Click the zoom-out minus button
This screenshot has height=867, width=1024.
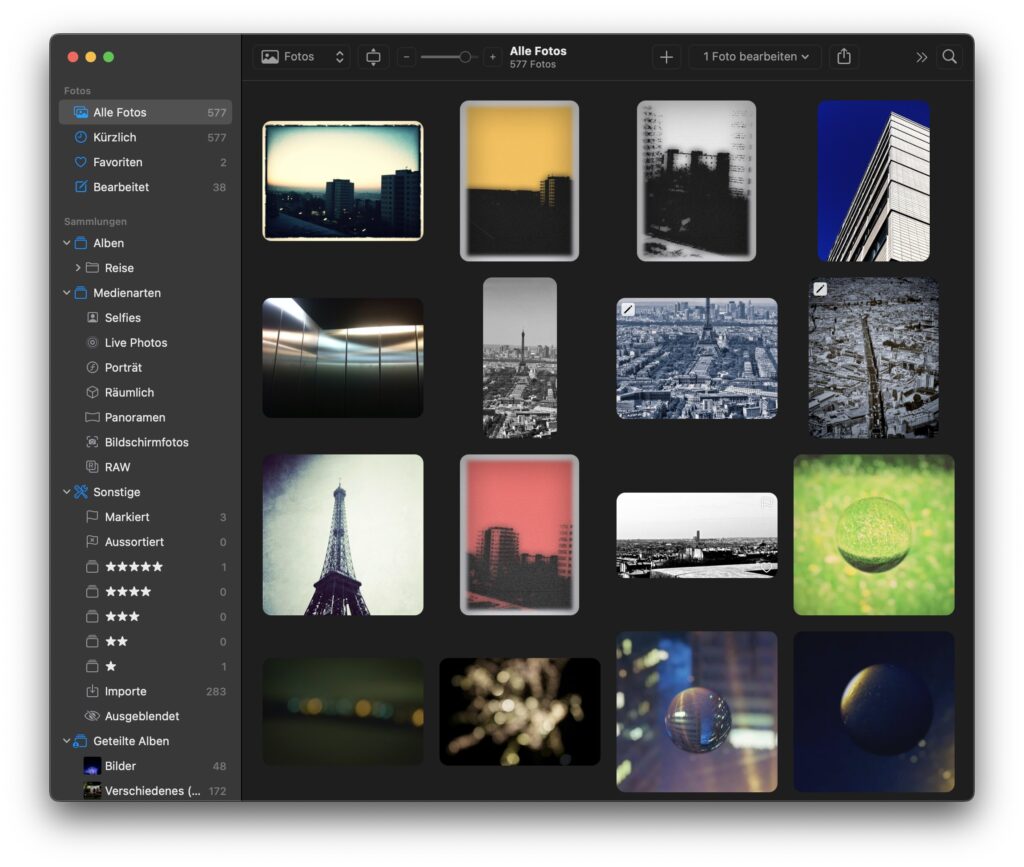406,57
